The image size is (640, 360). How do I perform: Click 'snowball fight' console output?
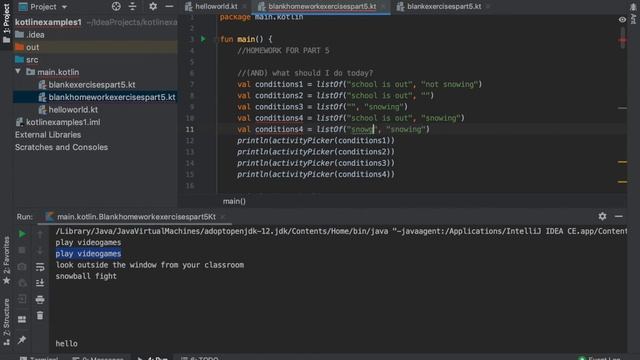[x=86, y=276]
